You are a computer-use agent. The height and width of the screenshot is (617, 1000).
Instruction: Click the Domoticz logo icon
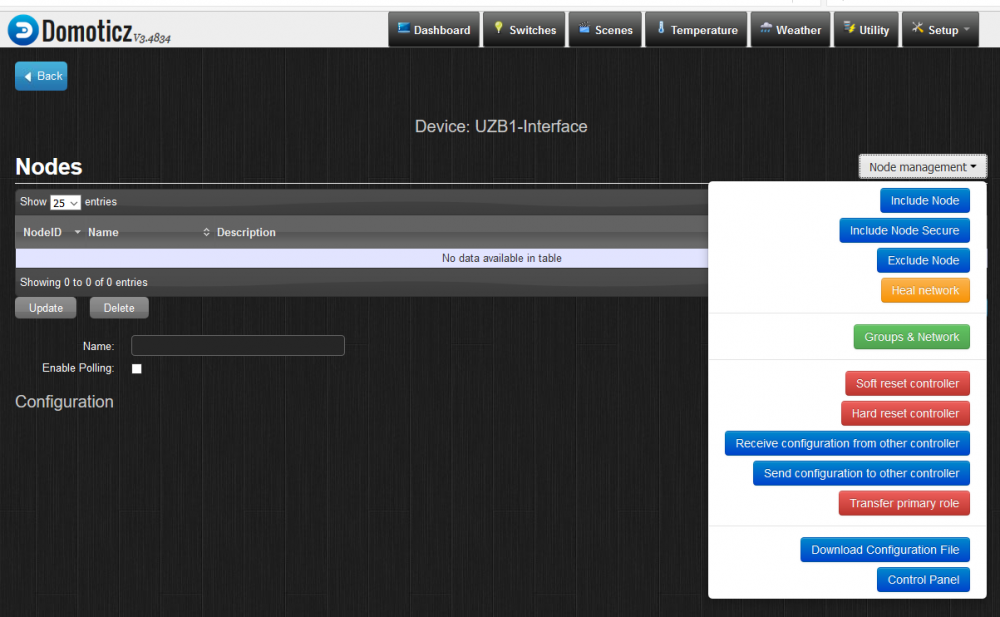pos(22,29)
